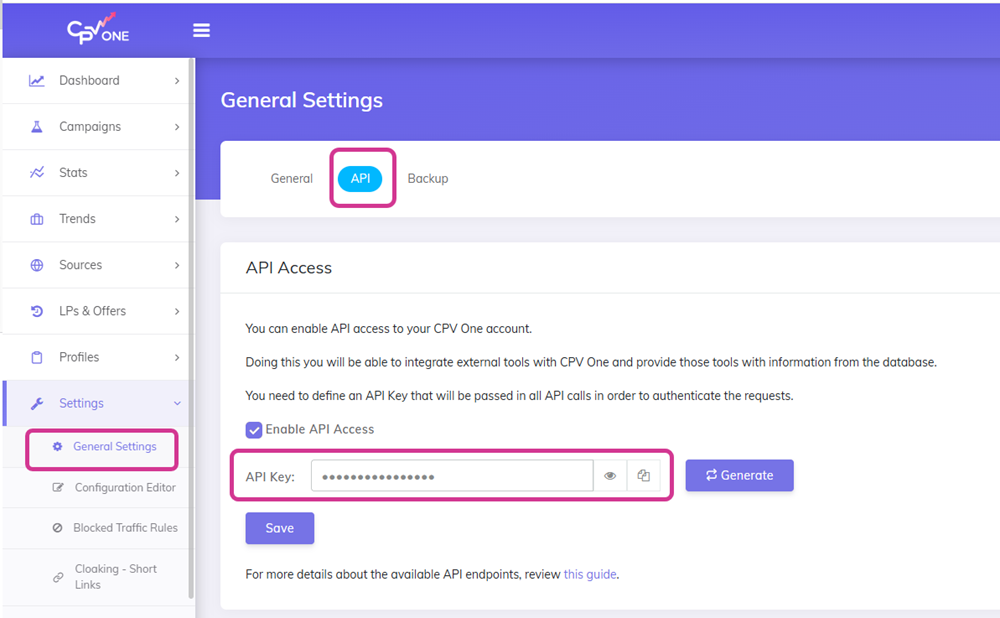Uncheck the Enable API Access checkbox
Screen dimensions: 1000x618
pos(253,429)
